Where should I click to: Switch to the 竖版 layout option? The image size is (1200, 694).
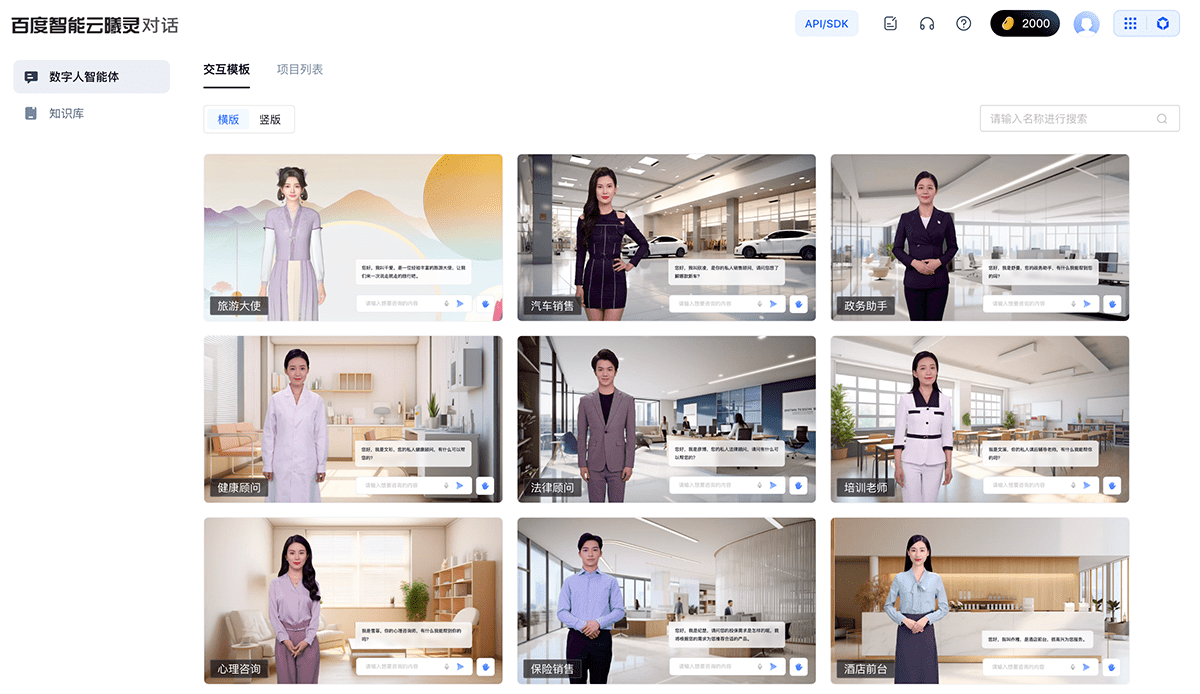pos(270,119)
